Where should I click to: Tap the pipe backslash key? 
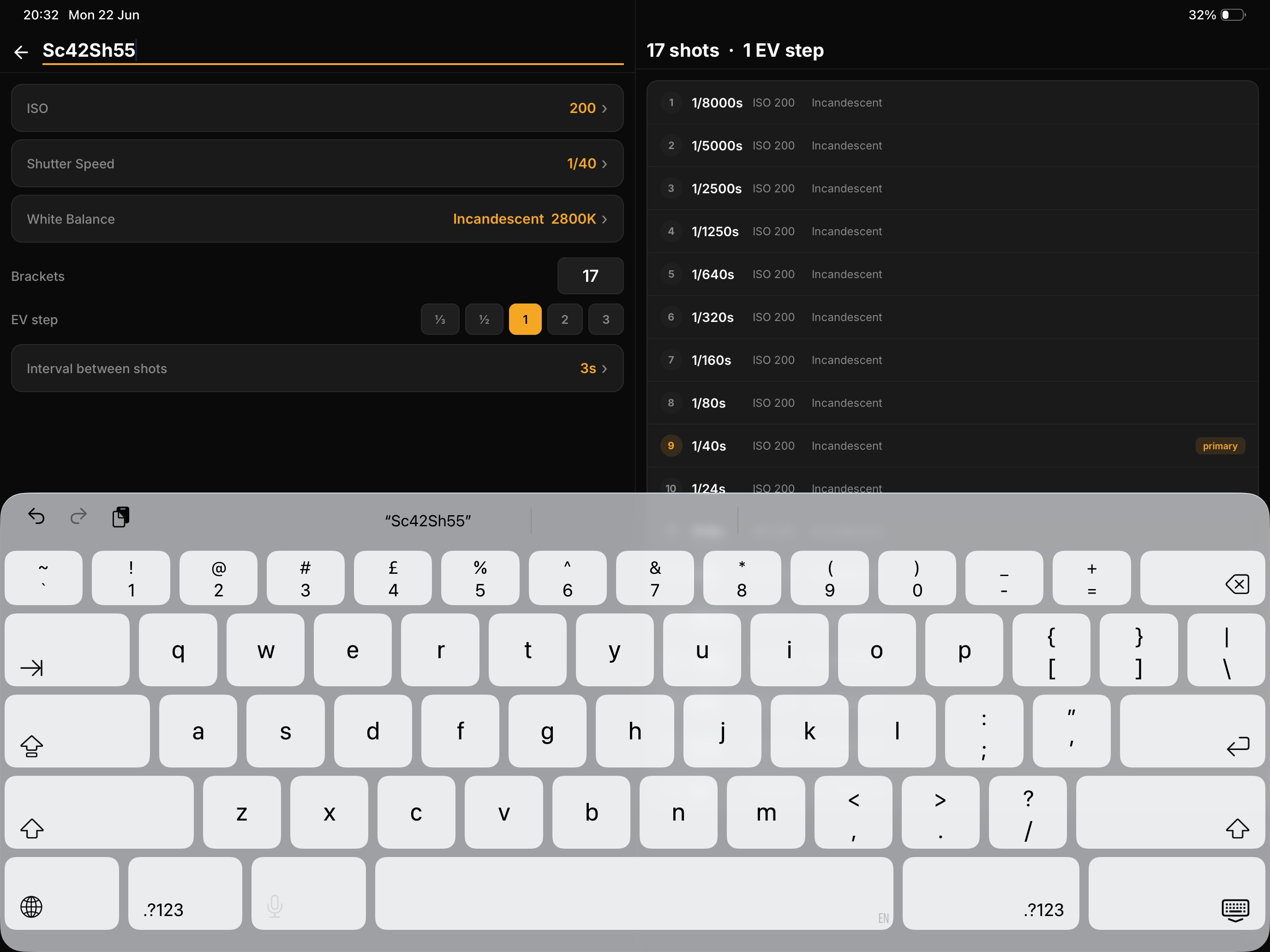(x=1226, y=649)
